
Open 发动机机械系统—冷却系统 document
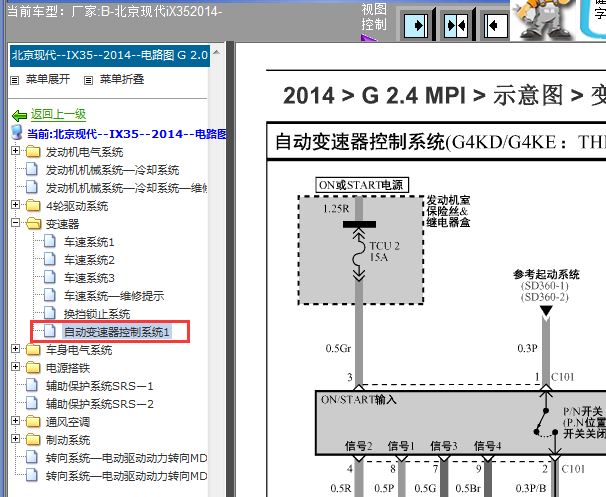[112, 170]
